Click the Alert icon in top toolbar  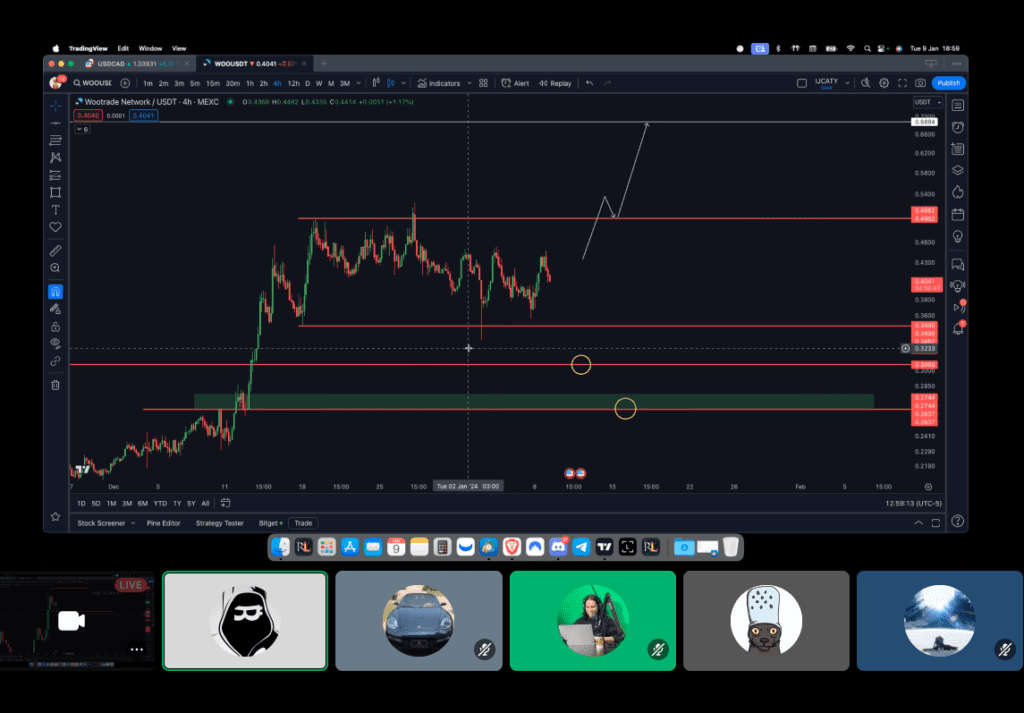[x=516, y=83]
